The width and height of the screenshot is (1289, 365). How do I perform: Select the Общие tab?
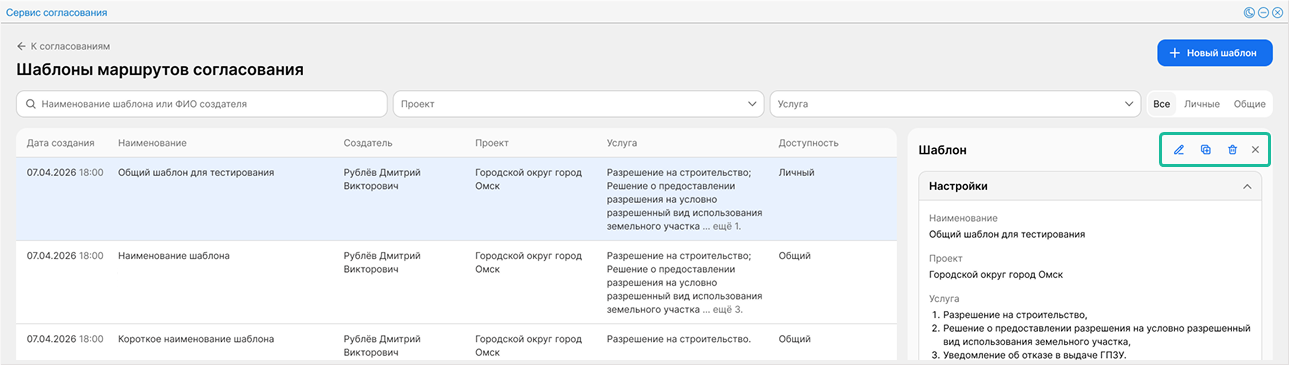1249,104
